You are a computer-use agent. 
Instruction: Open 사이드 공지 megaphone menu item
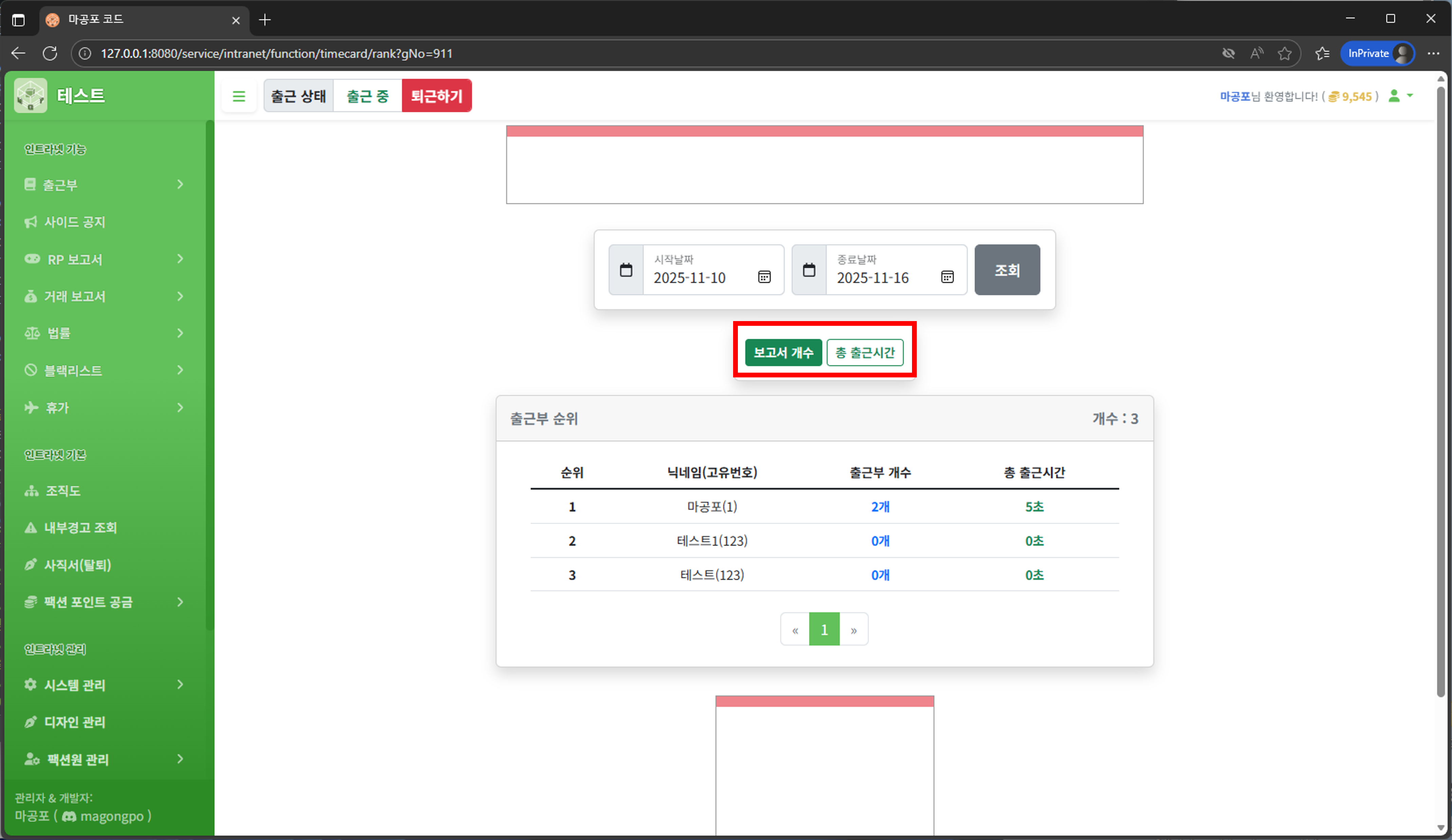coord(75,222)
